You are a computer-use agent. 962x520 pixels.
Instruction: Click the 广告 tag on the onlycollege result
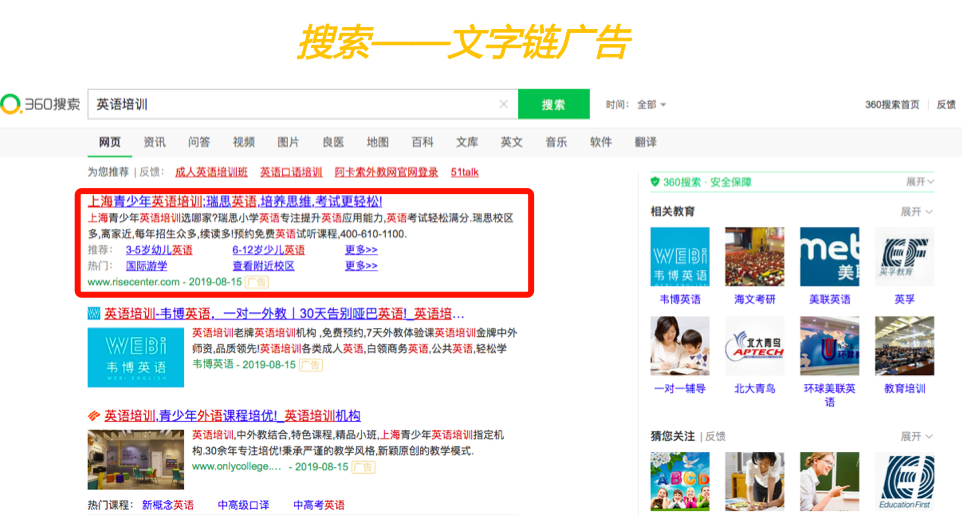click(x=363, y=467)
